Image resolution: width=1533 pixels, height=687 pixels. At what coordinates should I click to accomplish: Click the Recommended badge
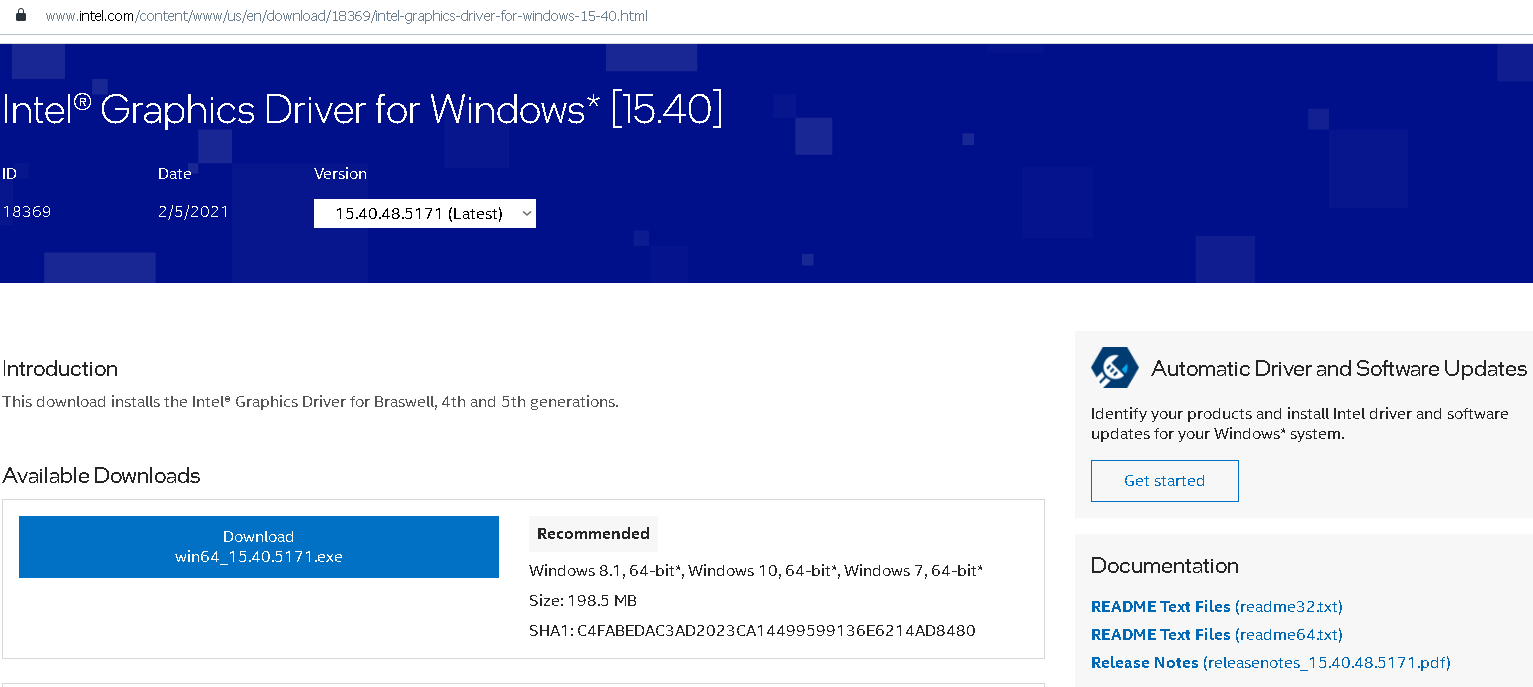tap(593, 534)
